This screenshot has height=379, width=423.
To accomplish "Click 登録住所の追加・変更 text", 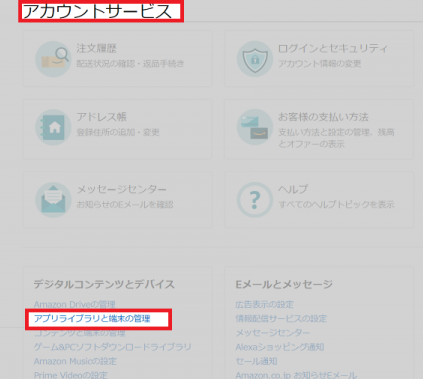I will point(118,132).
